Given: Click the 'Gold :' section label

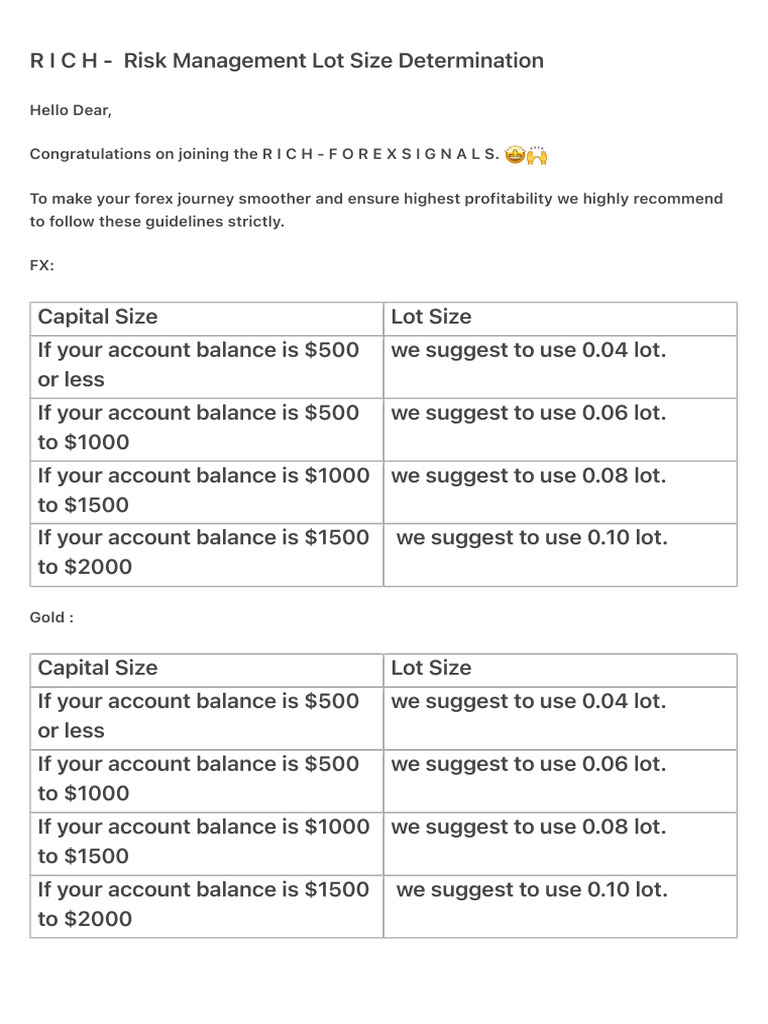Looking at the screenshot, I should tap(52, 617).
